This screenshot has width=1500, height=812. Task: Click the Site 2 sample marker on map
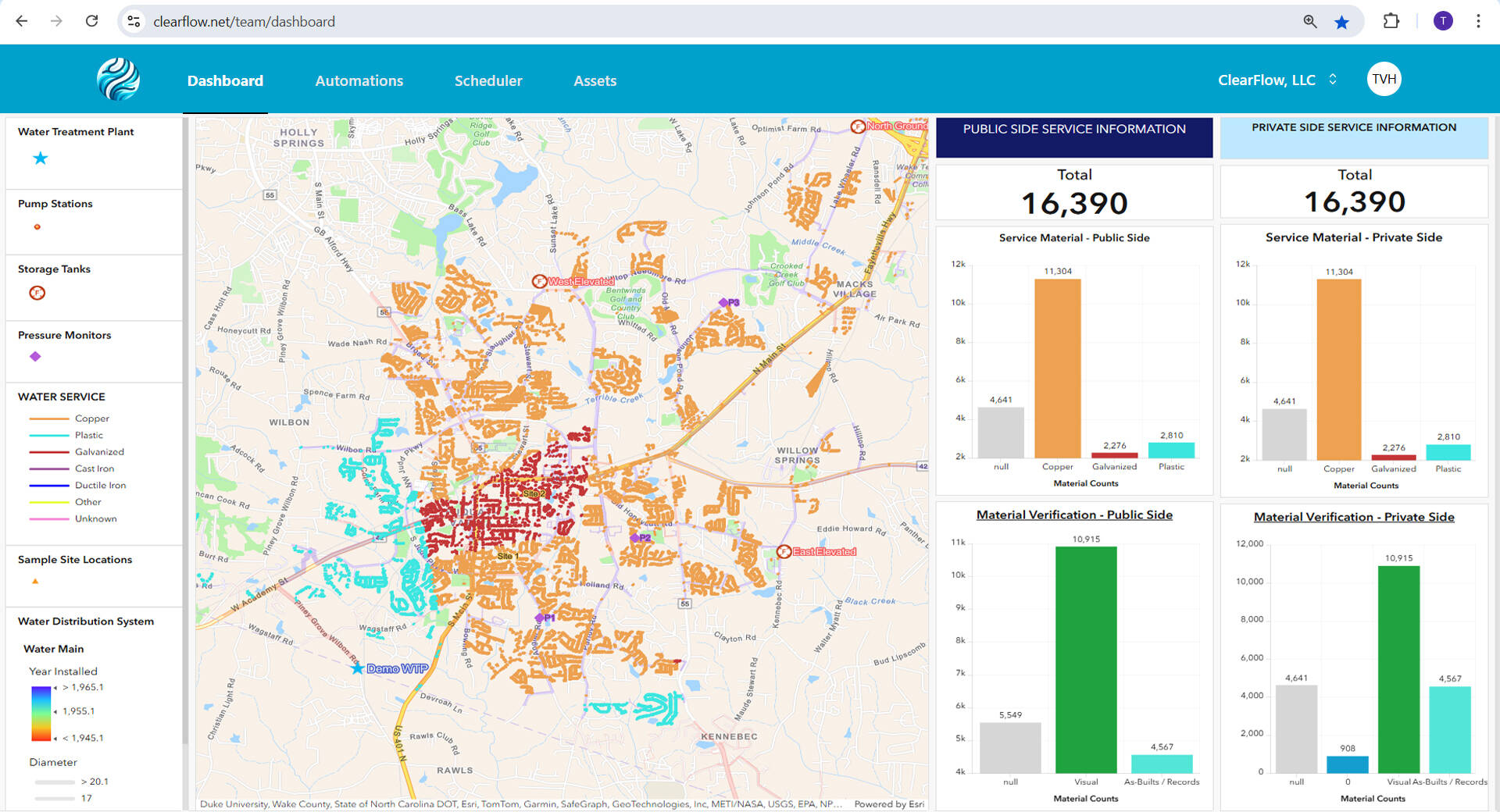pos(533,493)
